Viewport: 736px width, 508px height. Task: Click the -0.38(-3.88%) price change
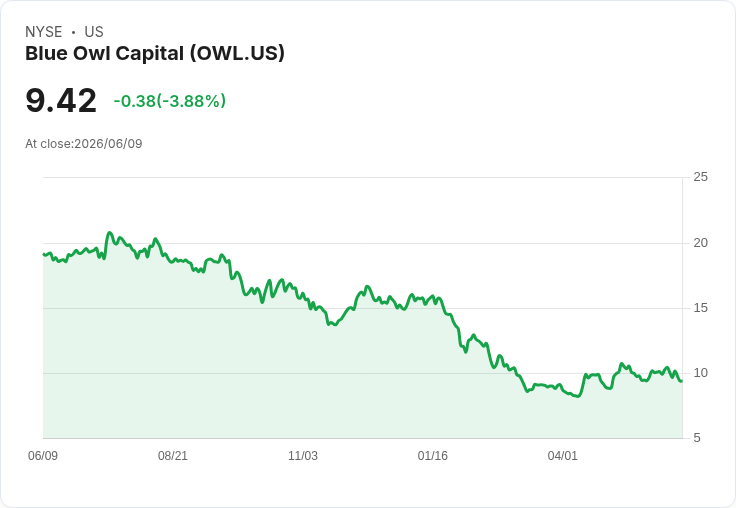click(169, 101)
